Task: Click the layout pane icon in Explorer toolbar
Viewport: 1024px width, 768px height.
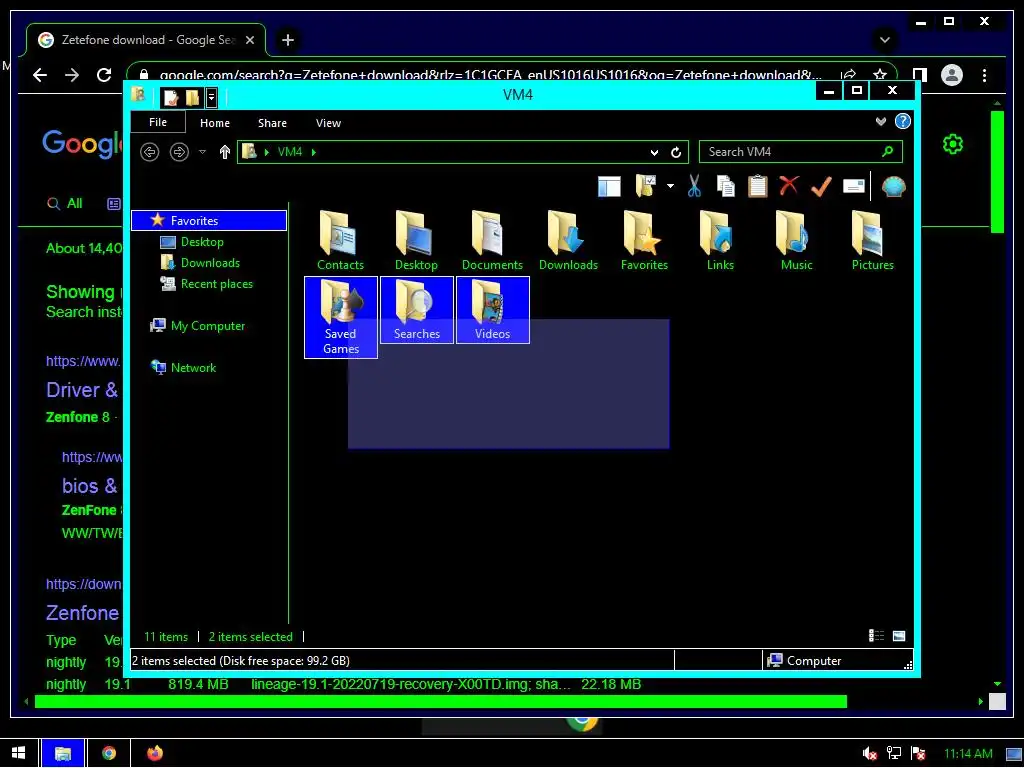Action: pyautogui.click(x=609, y=187)
